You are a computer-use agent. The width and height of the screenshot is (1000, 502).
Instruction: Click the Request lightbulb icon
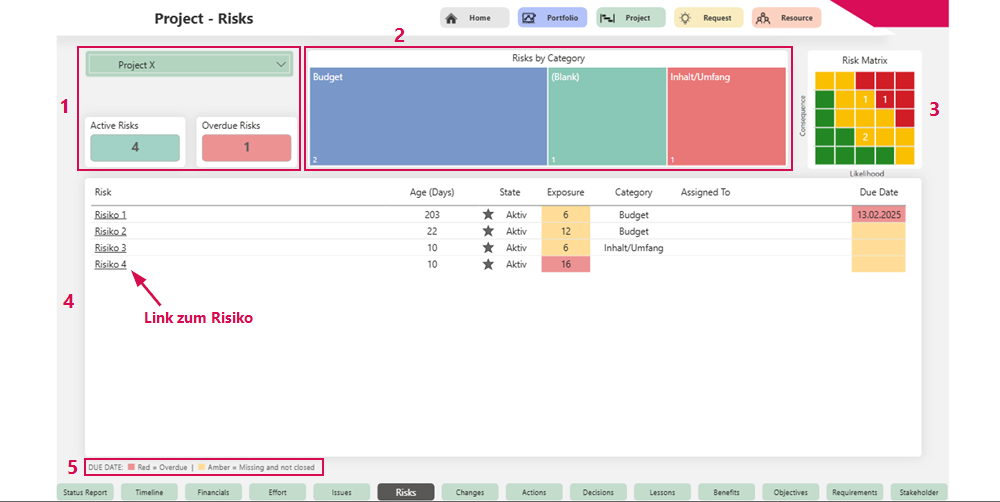(685, 18)
